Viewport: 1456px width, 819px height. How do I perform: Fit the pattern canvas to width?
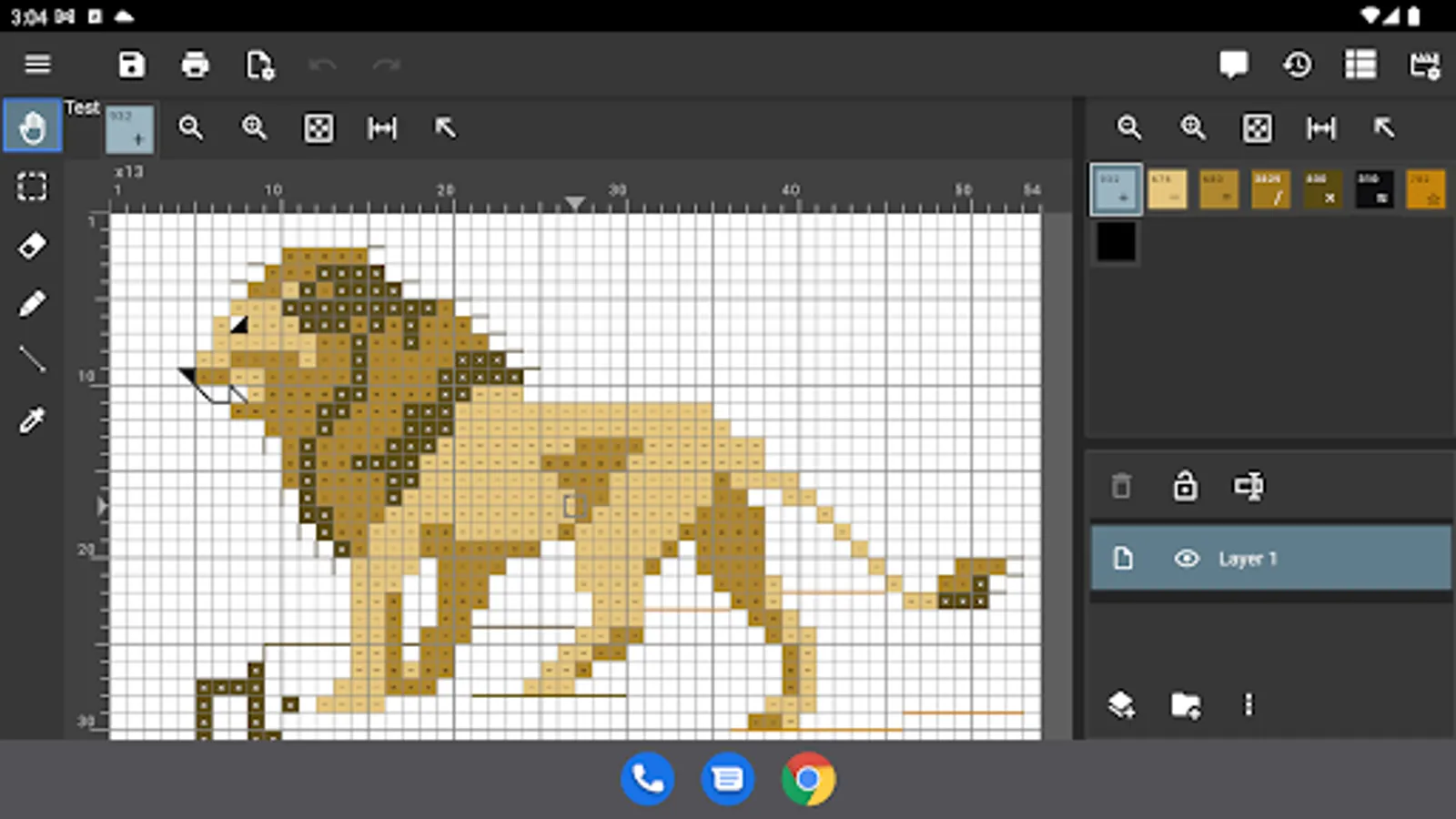382,128
